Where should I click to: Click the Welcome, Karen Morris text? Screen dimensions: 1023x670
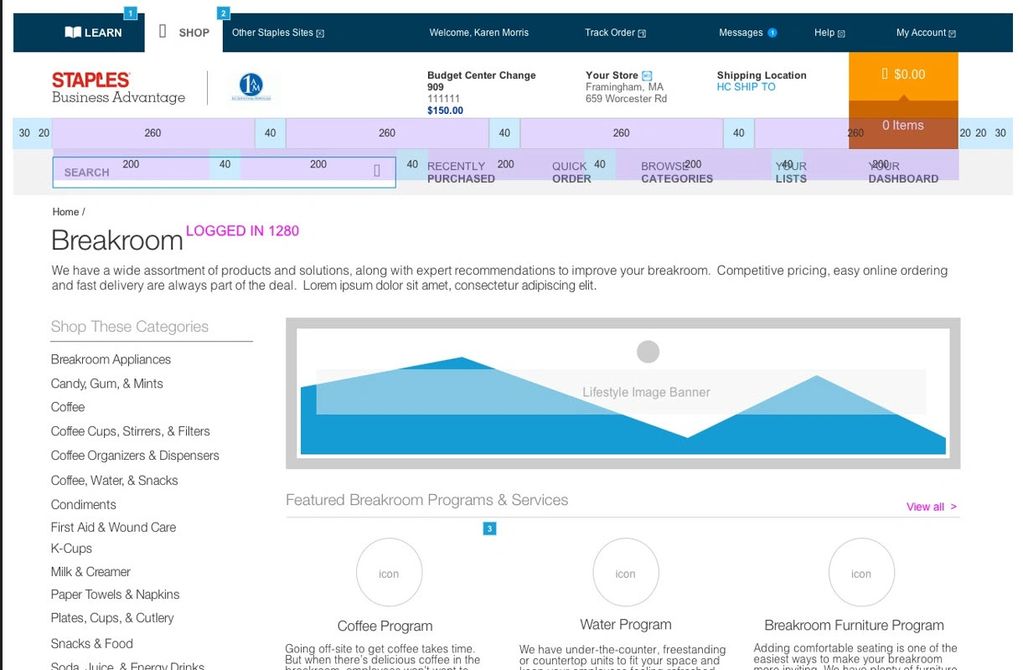coord(479,33)
